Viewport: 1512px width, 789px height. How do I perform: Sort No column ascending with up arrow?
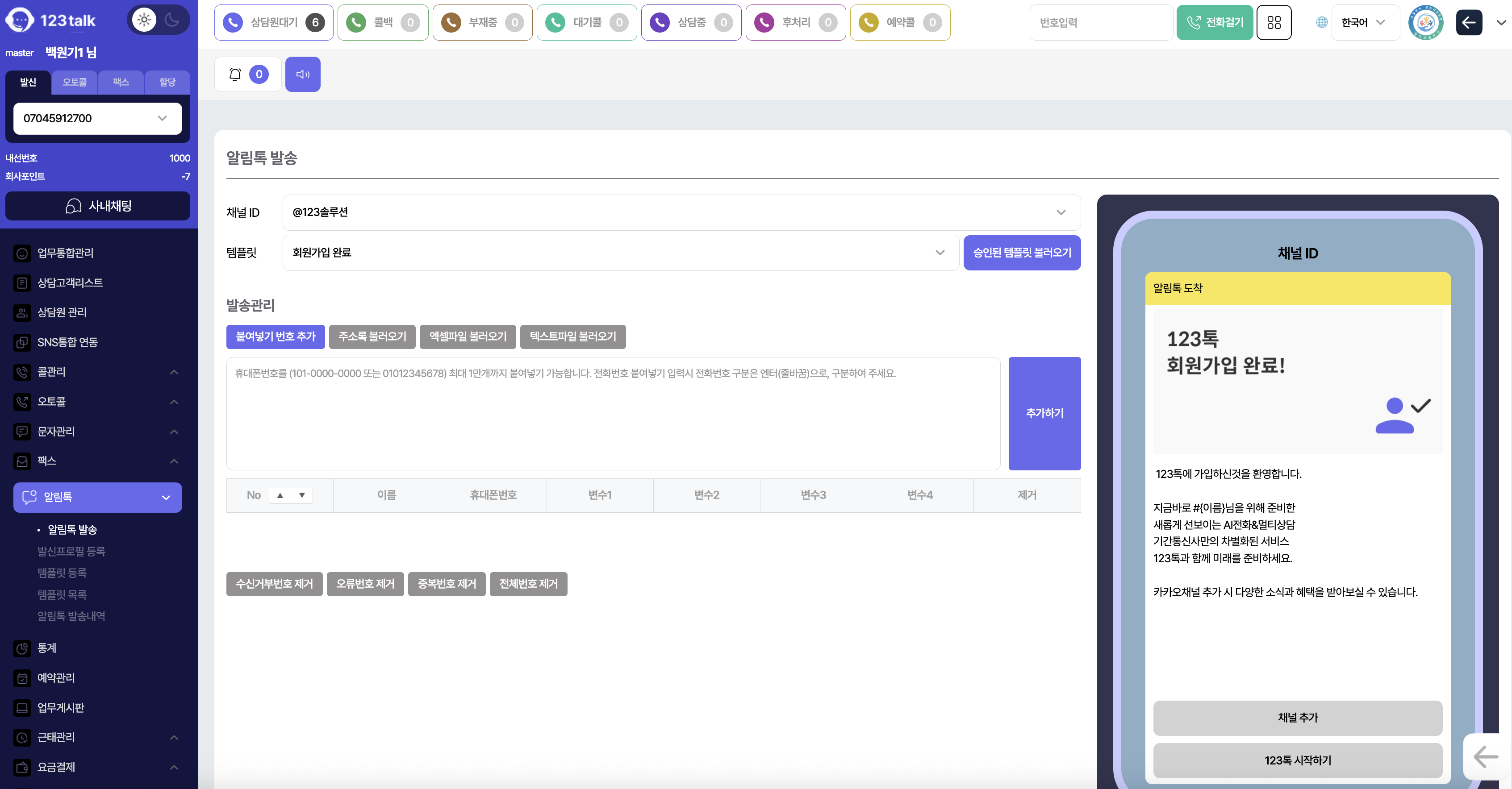(280, 495)
